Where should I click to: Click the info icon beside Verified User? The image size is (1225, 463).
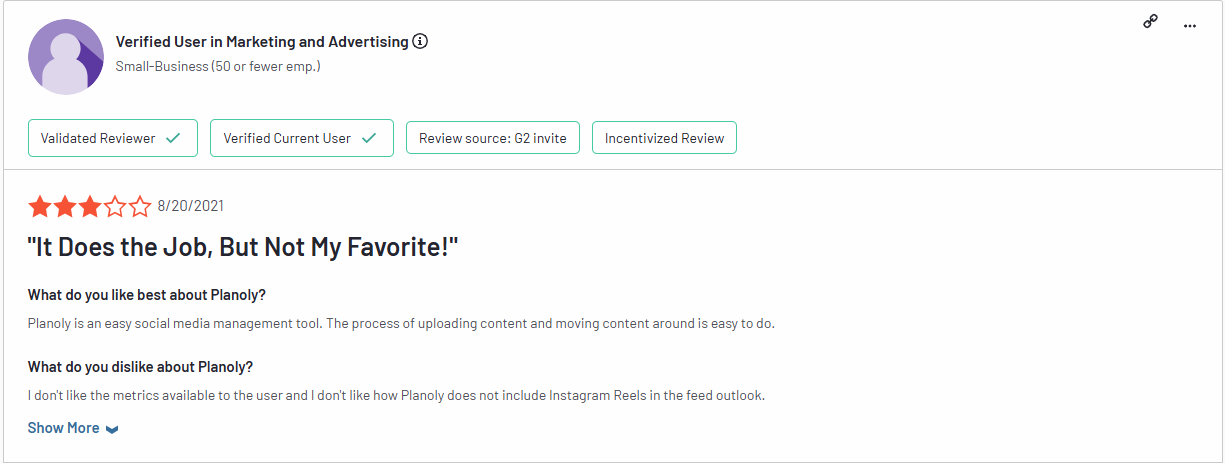[420, 42]
